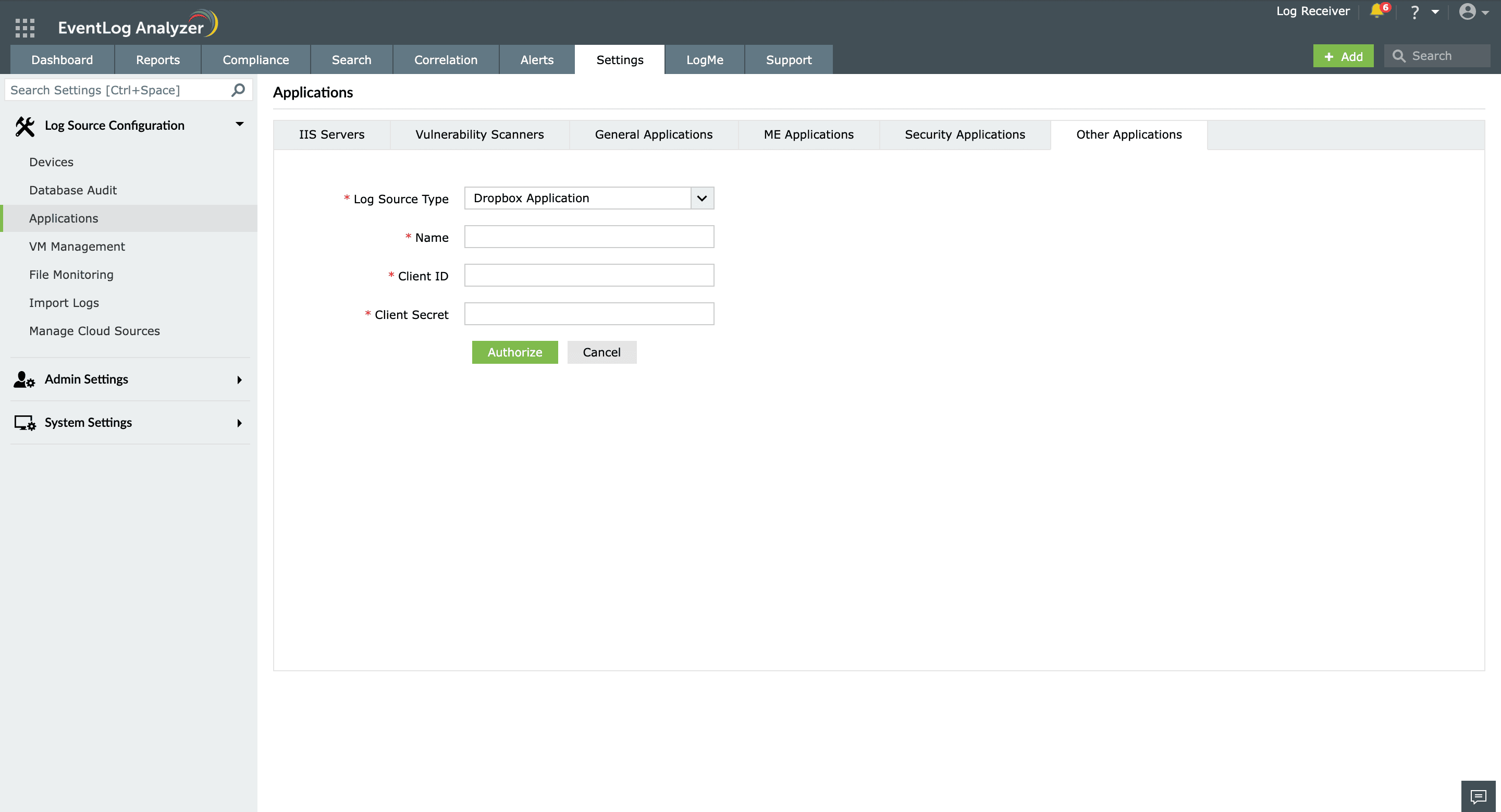Viewport: 1501px width, 812px height.
Task: Open the user account avatar menu
Action: pos(1467,11)
